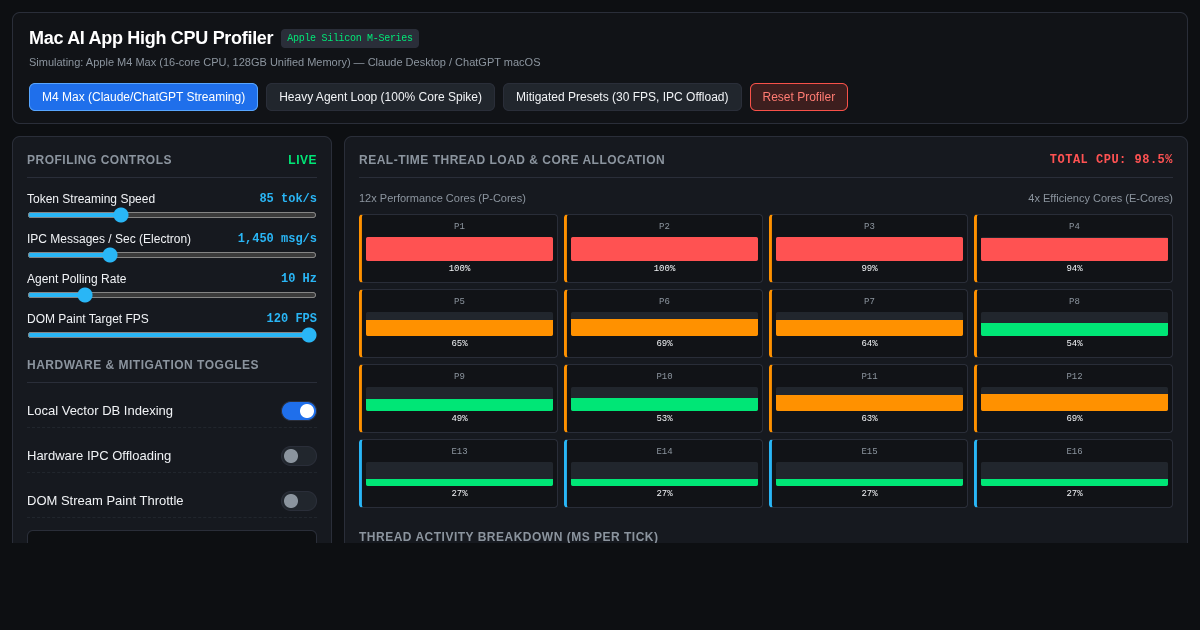This screenshot has height=630, width=1200.
Task: Select the P12 core card
Action: (1074, 399)
